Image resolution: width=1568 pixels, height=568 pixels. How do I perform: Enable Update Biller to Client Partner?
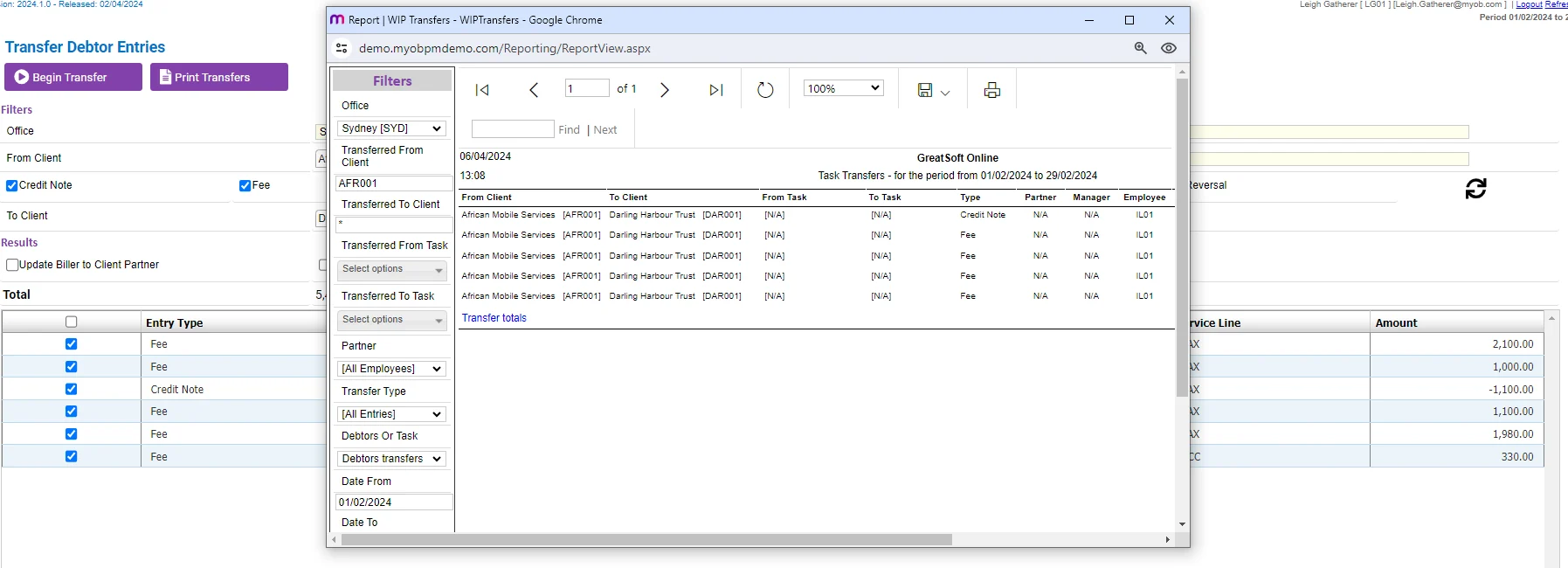(12, 265)
